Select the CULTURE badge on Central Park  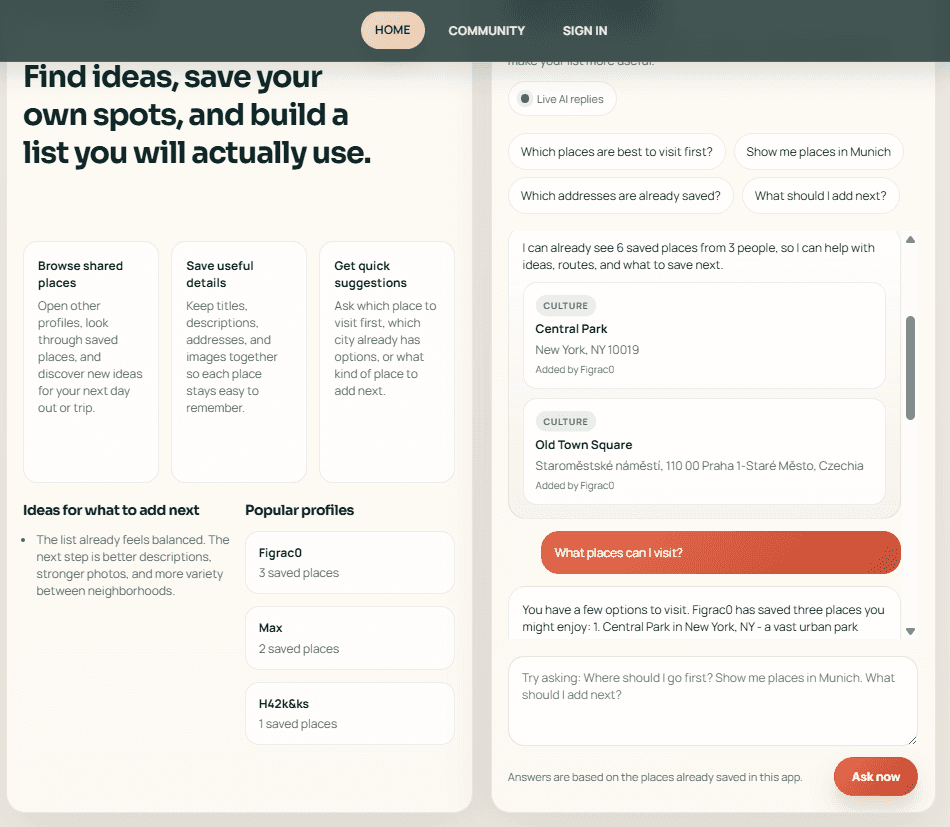click(x=567, y=305)
